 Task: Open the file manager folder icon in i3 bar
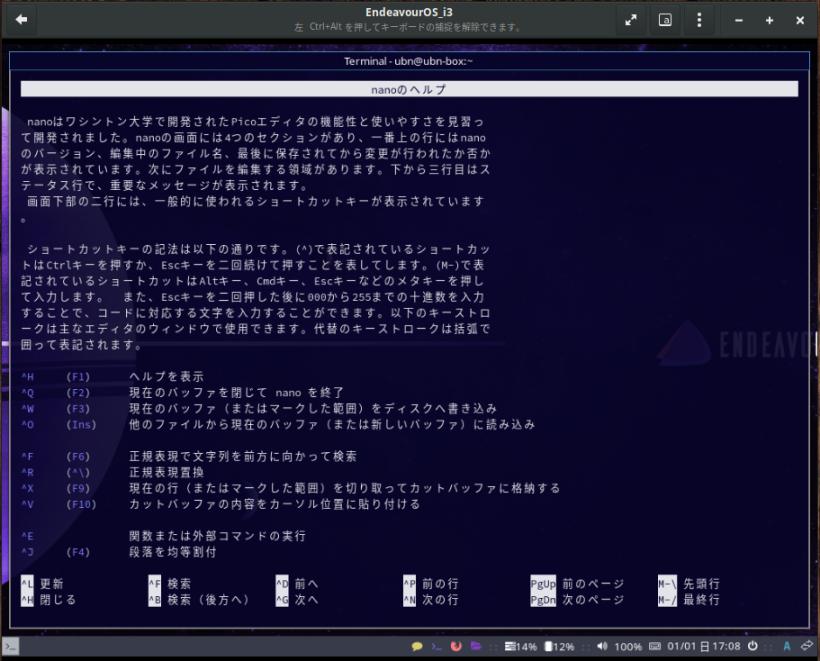475,646
